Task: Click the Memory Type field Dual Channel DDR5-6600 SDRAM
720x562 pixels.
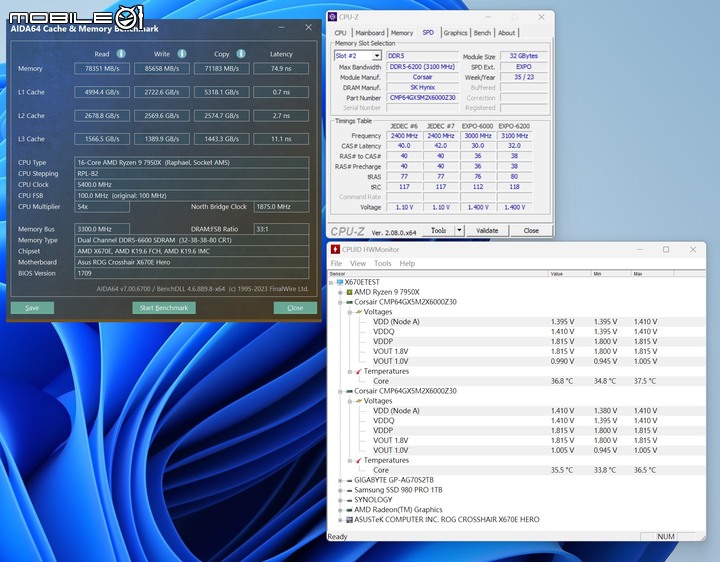Action: tap(191, 240)
